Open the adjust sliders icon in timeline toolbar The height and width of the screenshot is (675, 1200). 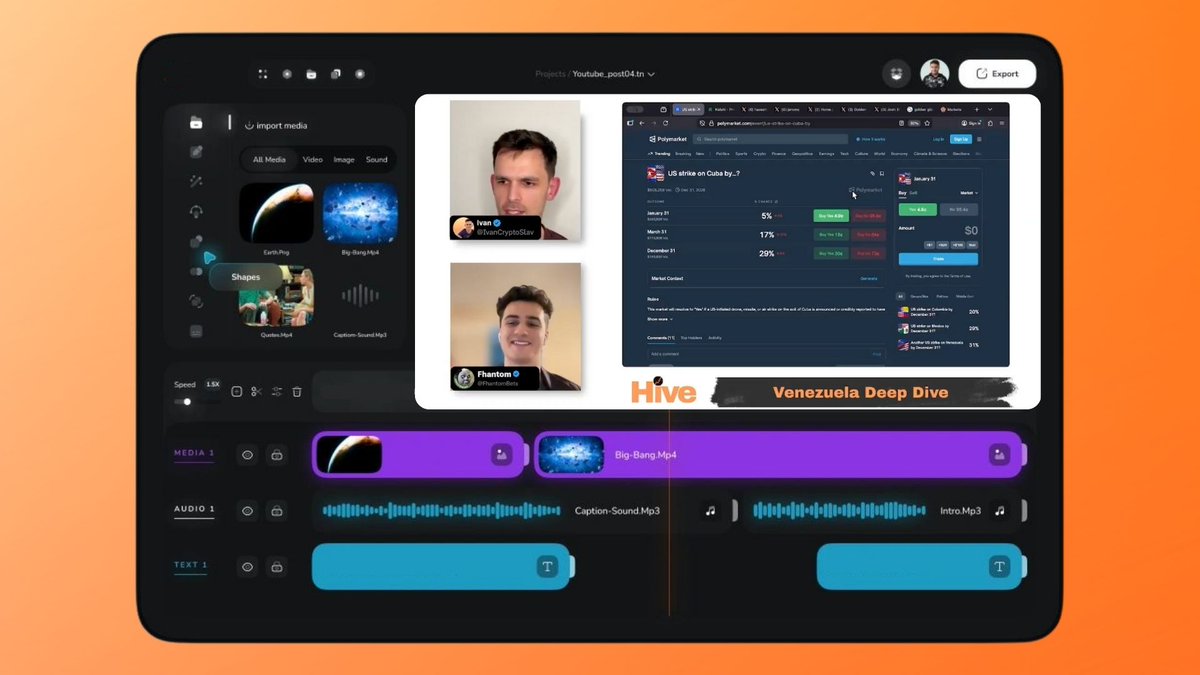tap(277, 391)
